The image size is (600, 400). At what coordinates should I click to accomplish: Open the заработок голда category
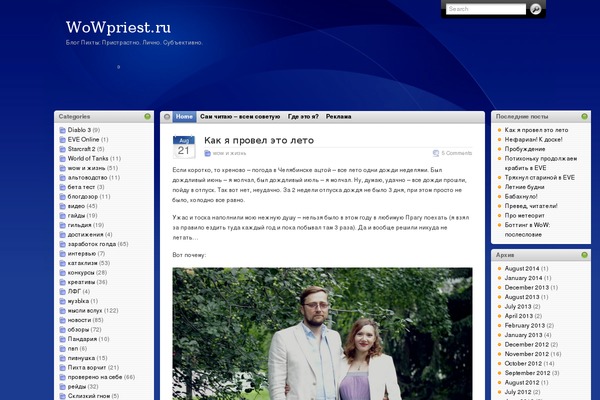[92, 244]
